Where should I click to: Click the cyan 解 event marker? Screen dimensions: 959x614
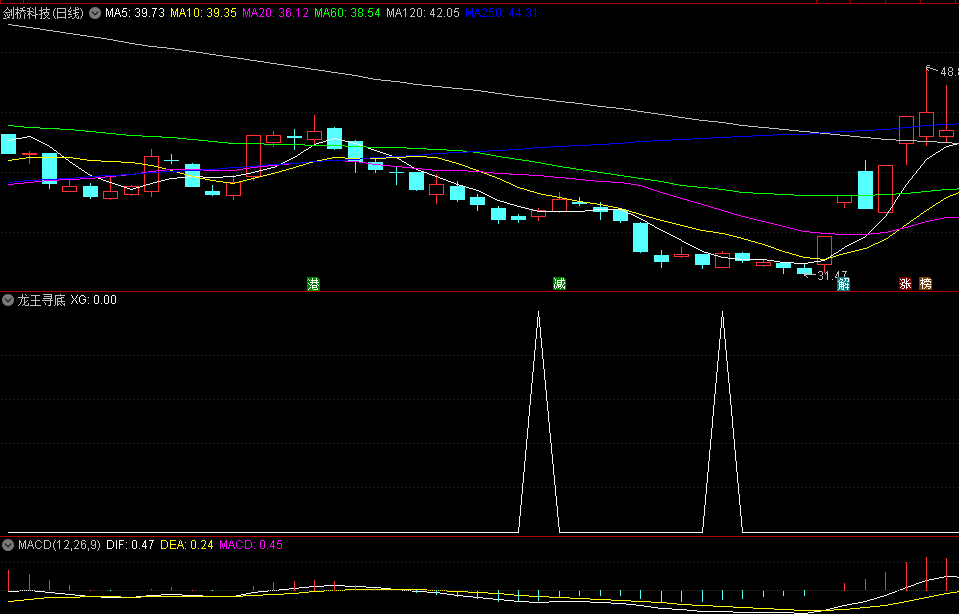pyautogui.click(x=844, y=284)
